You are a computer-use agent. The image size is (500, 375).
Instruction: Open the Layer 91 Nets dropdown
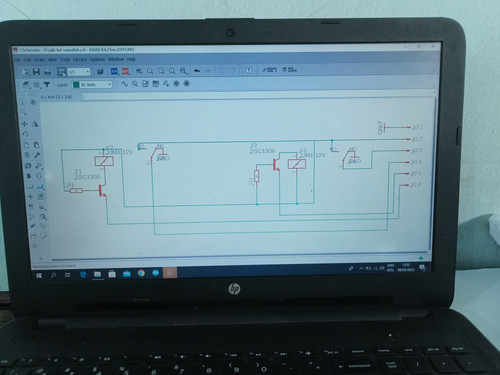(x=93, y=85)
